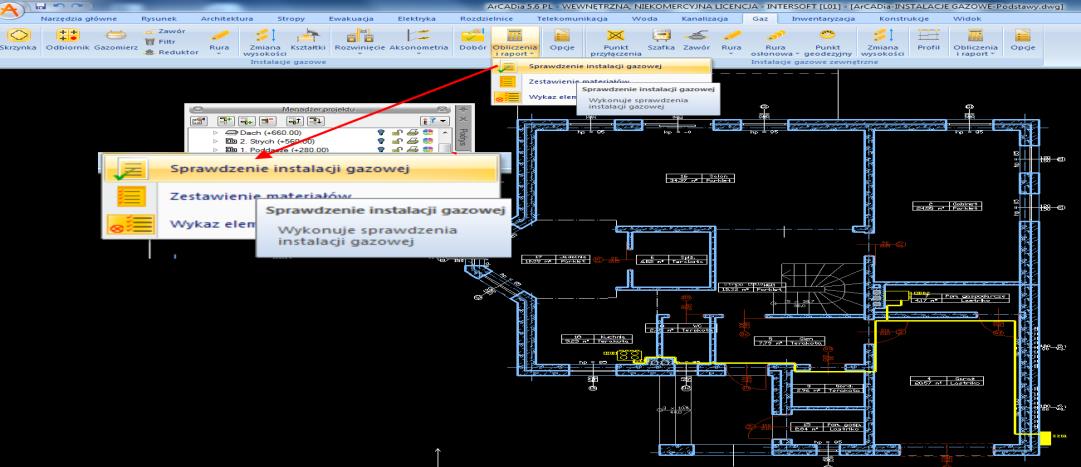The height and width of the screenshot is (467, 1081).
Task: Place a Gazomierz gas meter
Action: (x=116, y=39)
